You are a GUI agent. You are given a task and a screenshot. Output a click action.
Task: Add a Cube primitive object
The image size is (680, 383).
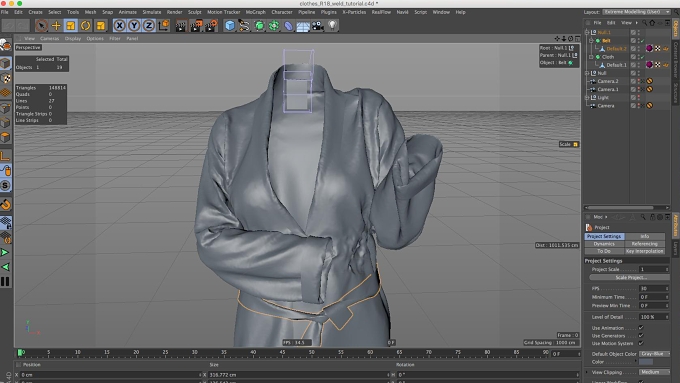(230, 26)
